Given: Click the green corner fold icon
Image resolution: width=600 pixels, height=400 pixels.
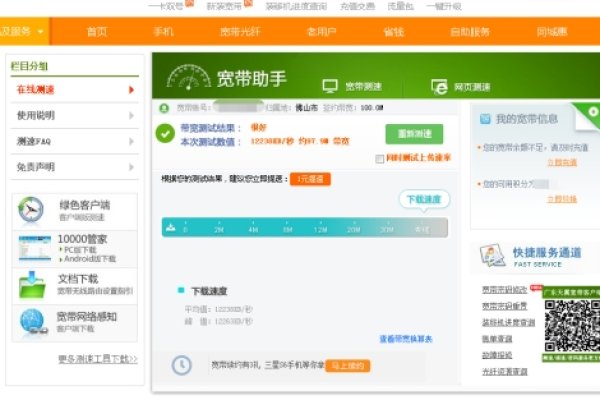Looking at the screenshot, I should click(587, 116).
